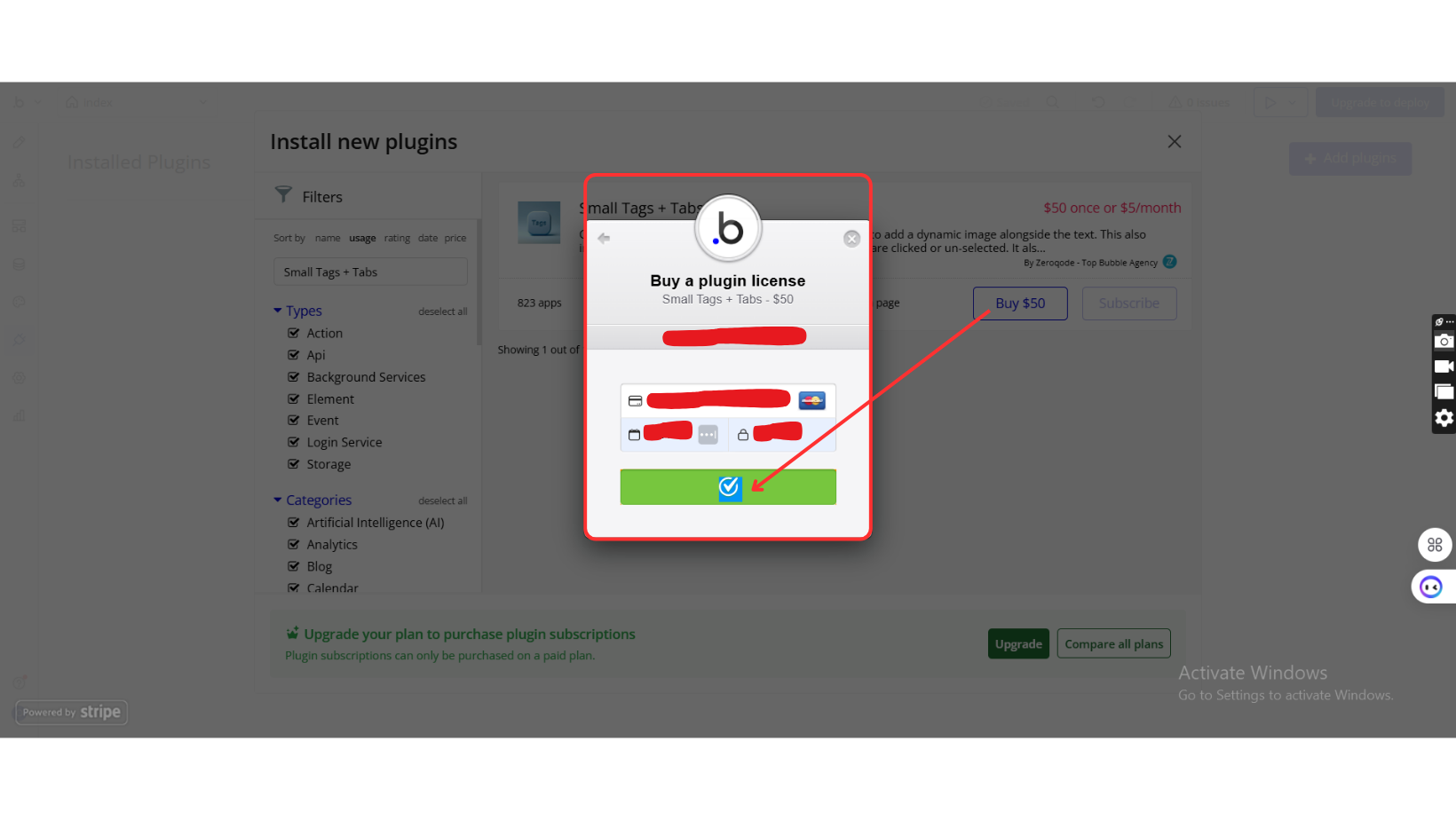
Task: Click Upgrade to deploy button
Action: pyautogui.click(x=1380, y=102)
